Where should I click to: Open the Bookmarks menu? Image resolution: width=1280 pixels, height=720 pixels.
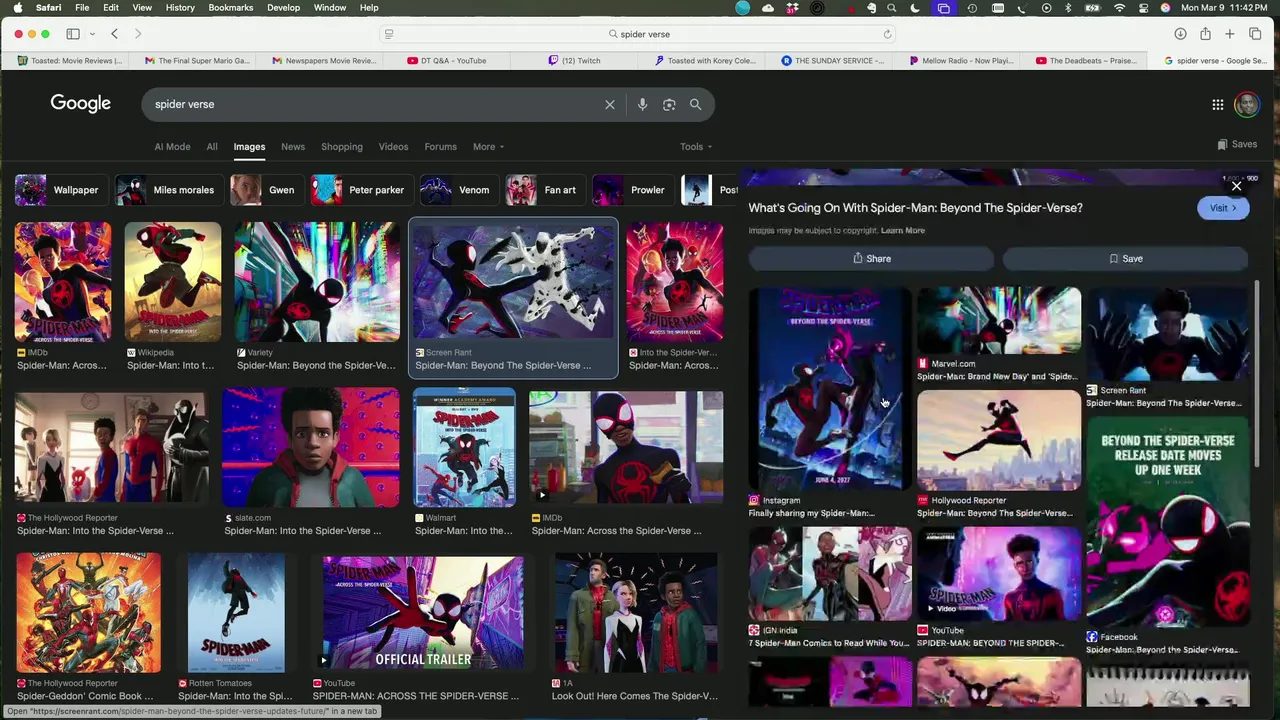(x=231, y=8)
